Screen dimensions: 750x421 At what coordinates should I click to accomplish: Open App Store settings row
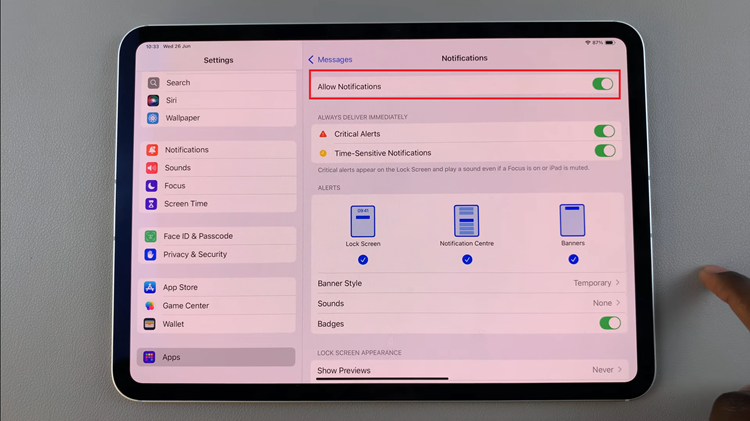pyautogui.click(x=217, y=287)
